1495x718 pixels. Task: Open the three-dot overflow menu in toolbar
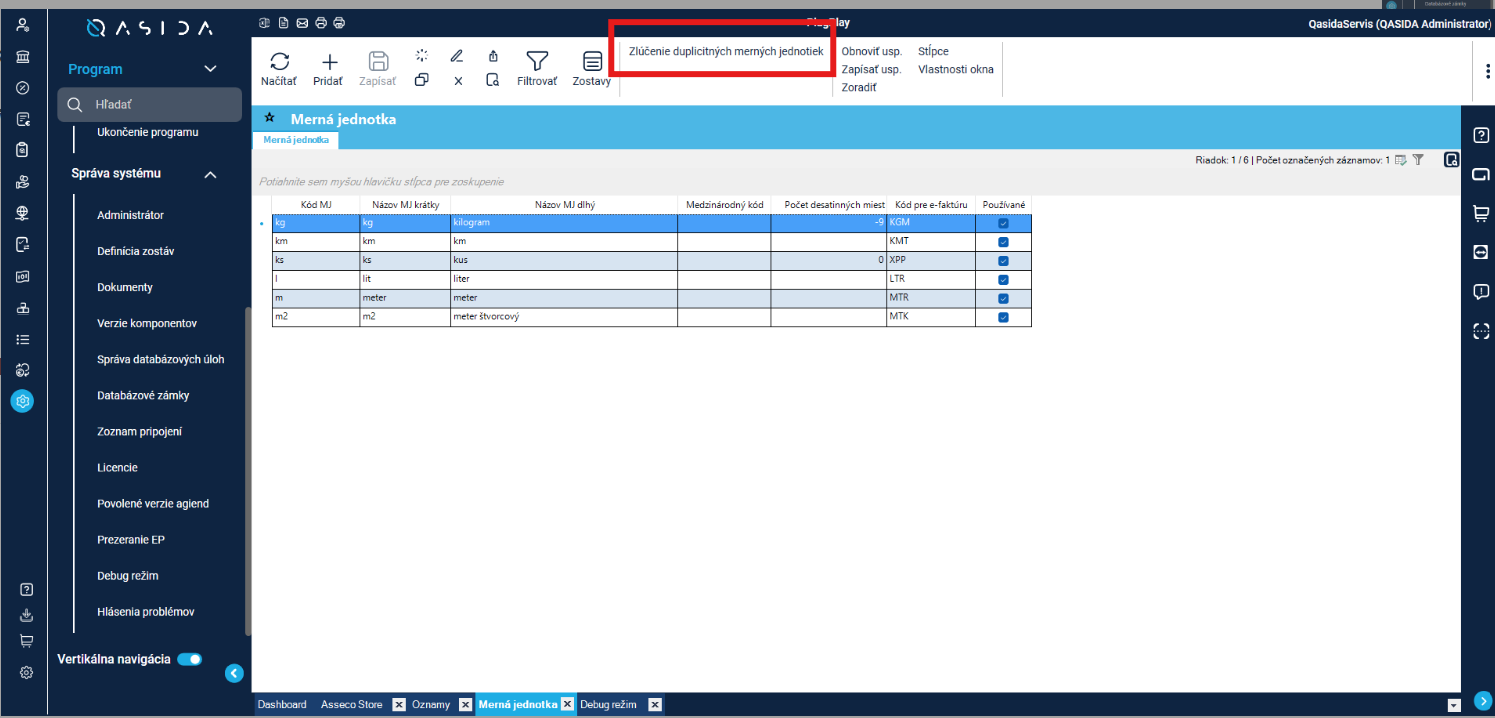pyautogui.click(x=1488, y=70)
